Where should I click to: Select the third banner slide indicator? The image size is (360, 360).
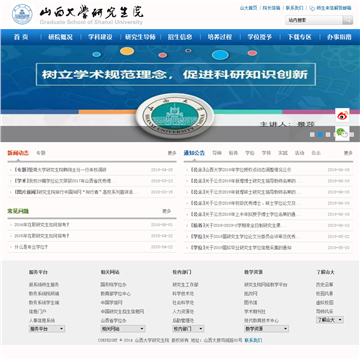click(328, 135)
